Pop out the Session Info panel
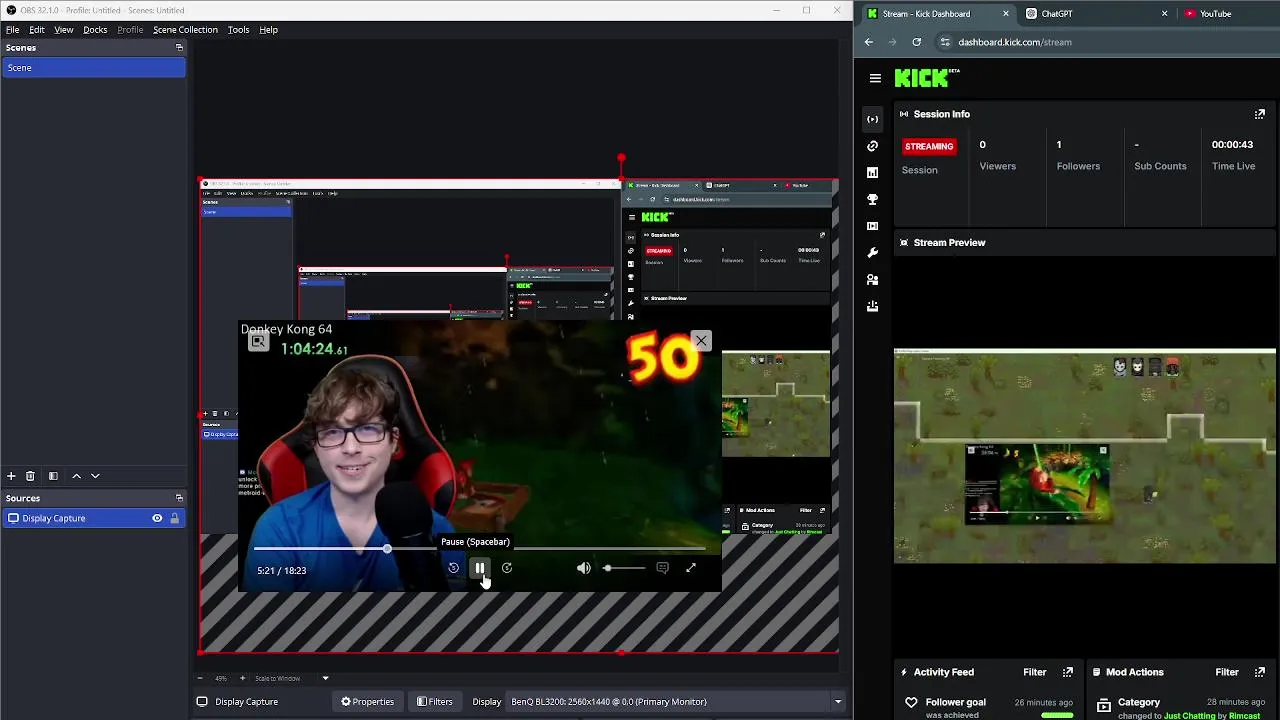The height and width of the screenshot is (720, 1280). tap(1259, 114)
